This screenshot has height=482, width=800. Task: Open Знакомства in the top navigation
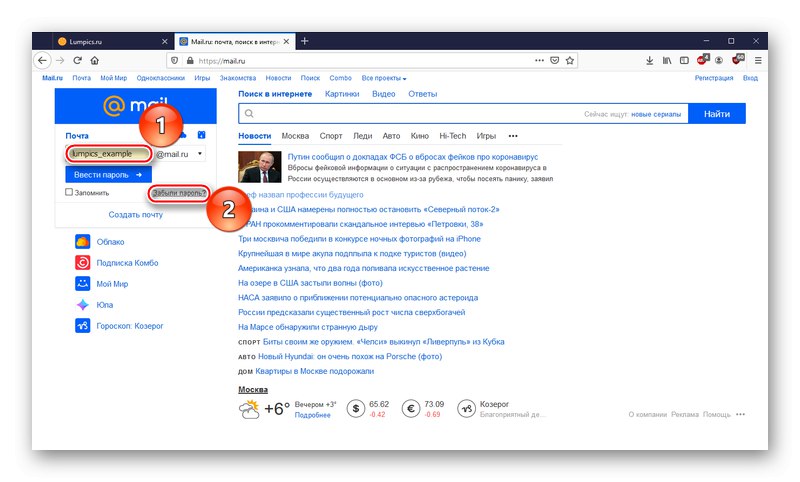(x=238, y=78)
